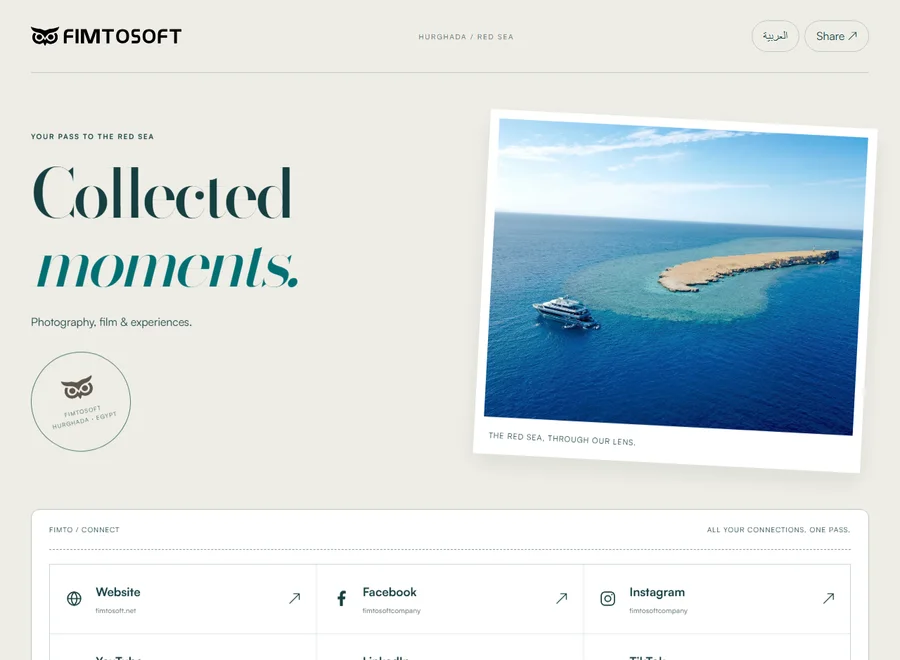Viewport: 900px width, 660px height.
Task: Click the 'FIMTO / CONNECT' label
Action: (84, 530)
